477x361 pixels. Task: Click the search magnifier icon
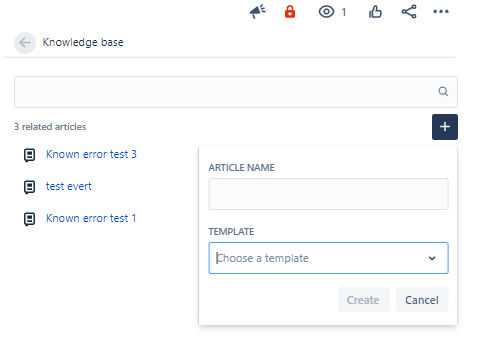(x=443, y=91)
